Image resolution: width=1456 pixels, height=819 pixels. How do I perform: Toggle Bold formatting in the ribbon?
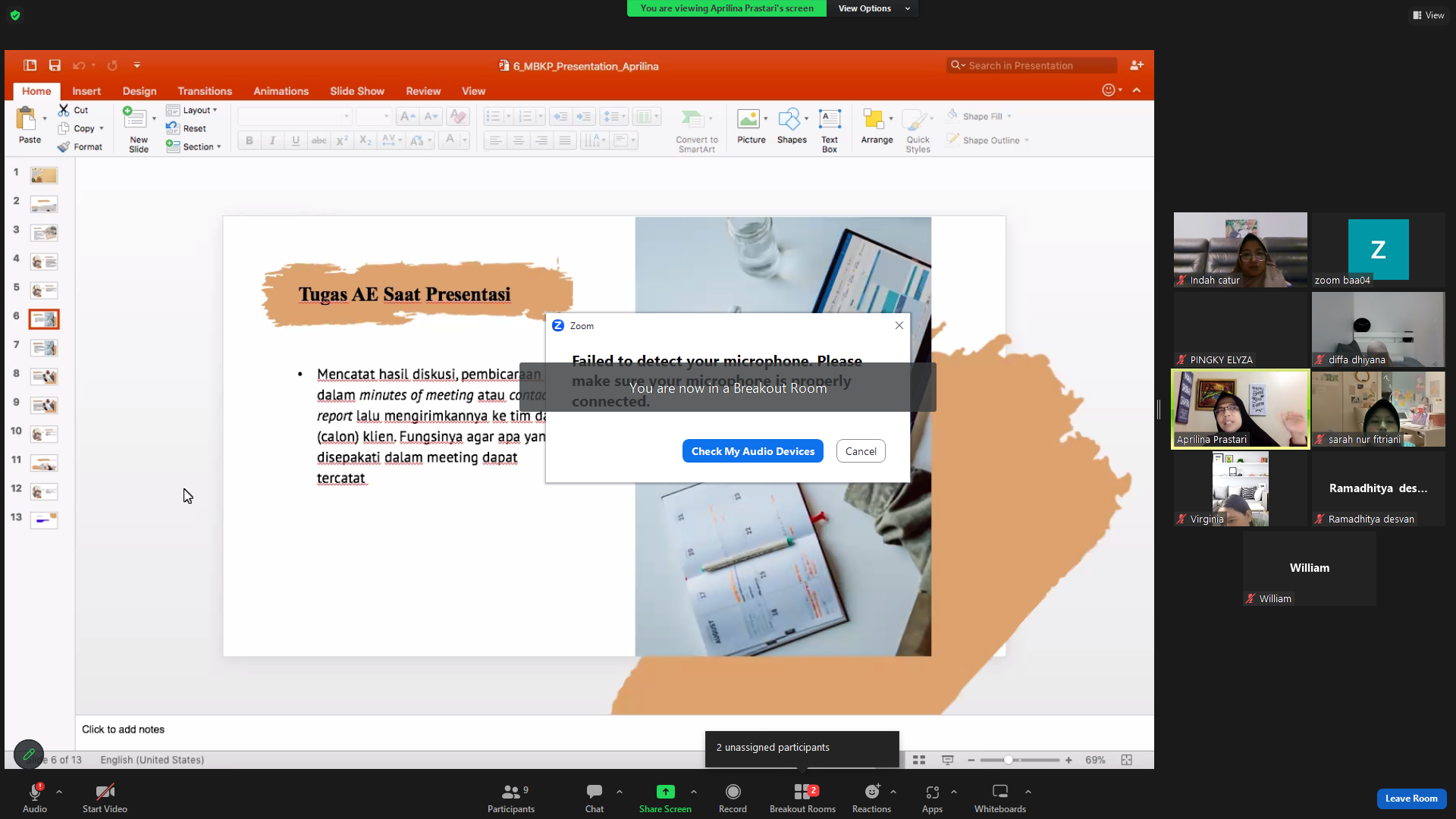point(249,140)
